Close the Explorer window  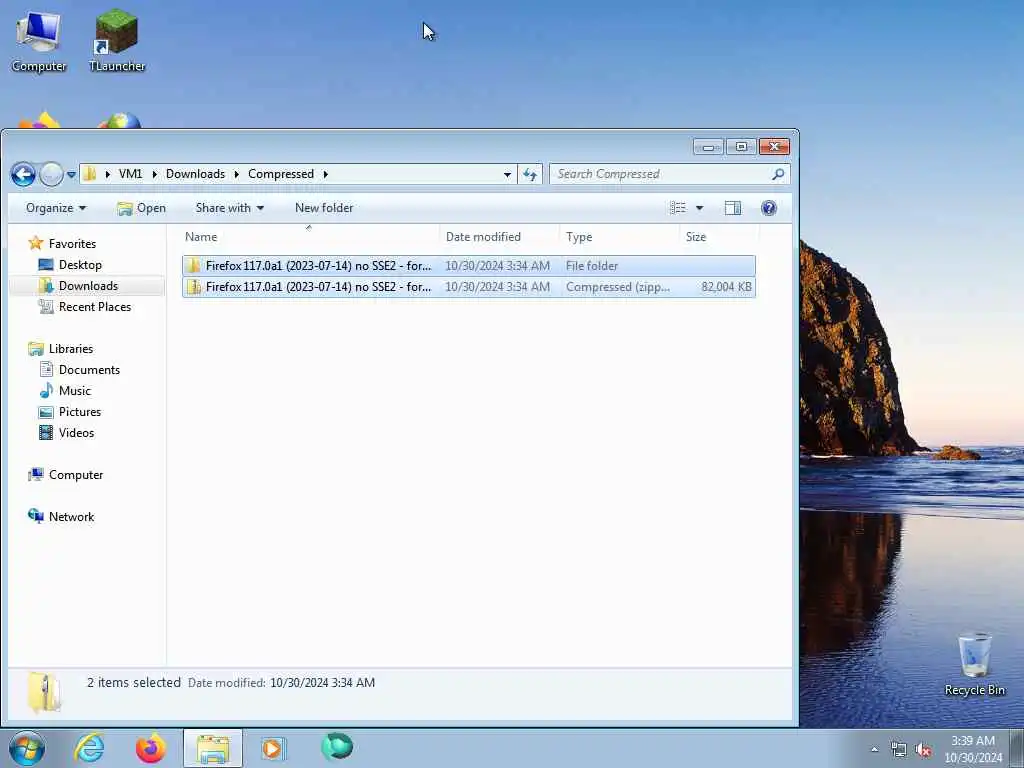[775, 147]
